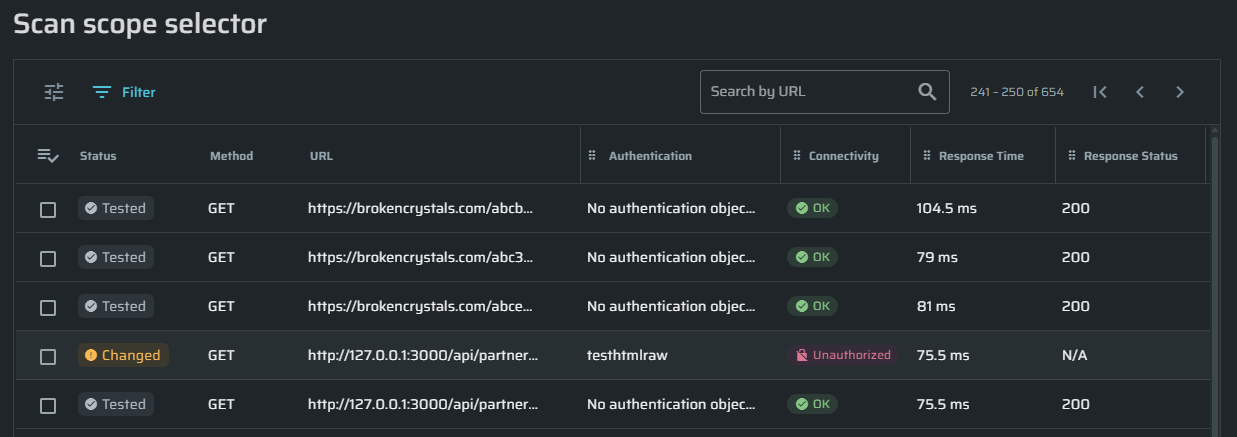Viewport: 1237px width, 437px height.
Task: Click the Authentication column header
Action: pos(650,156)
